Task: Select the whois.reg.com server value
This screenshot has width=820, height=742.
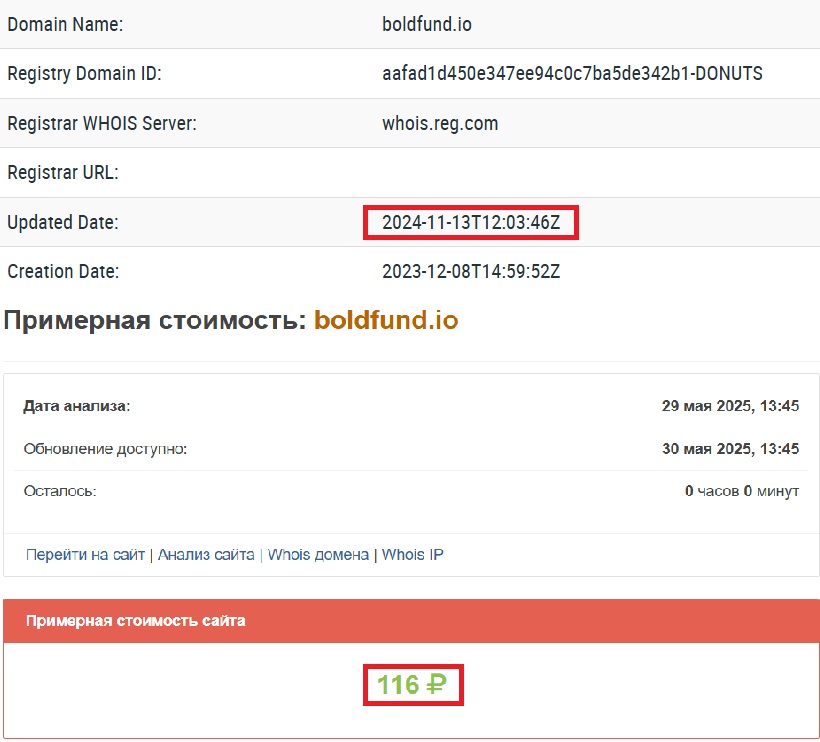Action: pos(440,124)
